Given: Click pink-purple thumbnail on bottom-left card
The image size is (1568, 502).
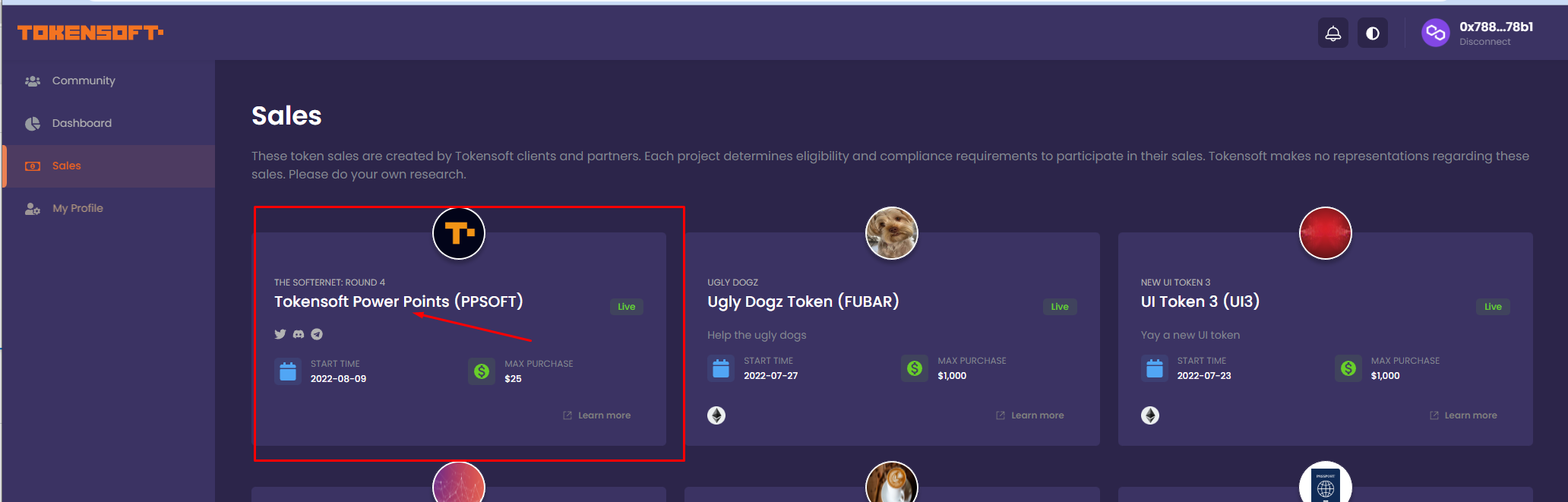Looking at the screenshot, I should click(x=459, y=483).
